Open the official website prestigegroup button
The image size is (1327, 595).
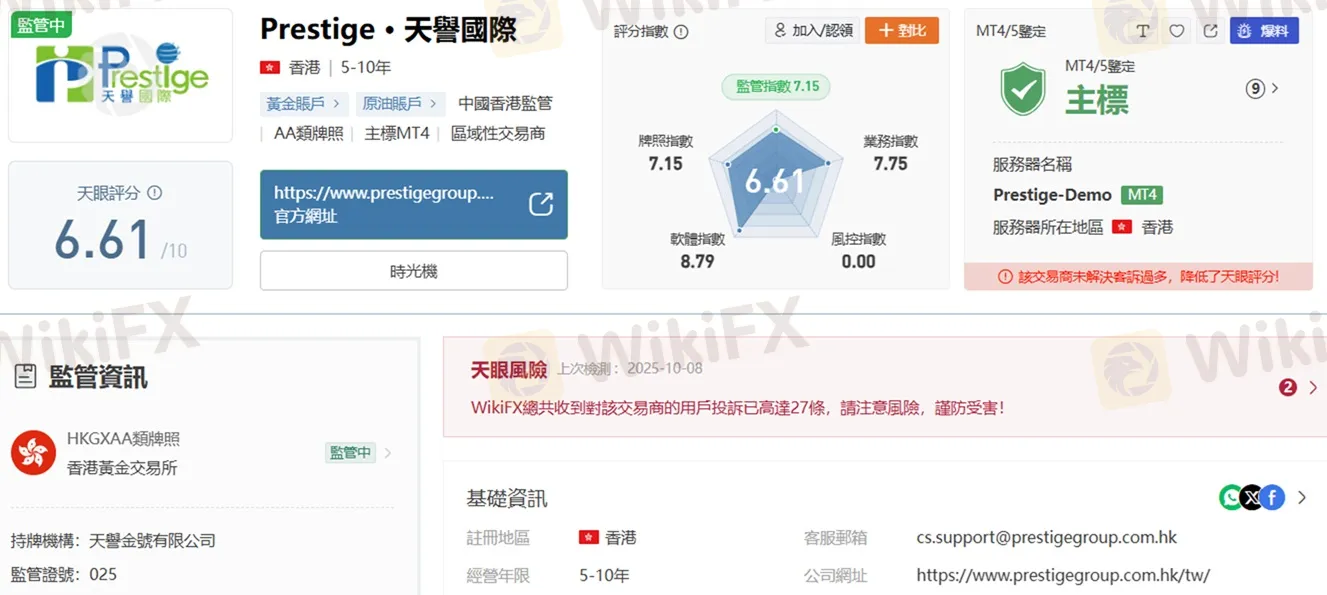414,204
